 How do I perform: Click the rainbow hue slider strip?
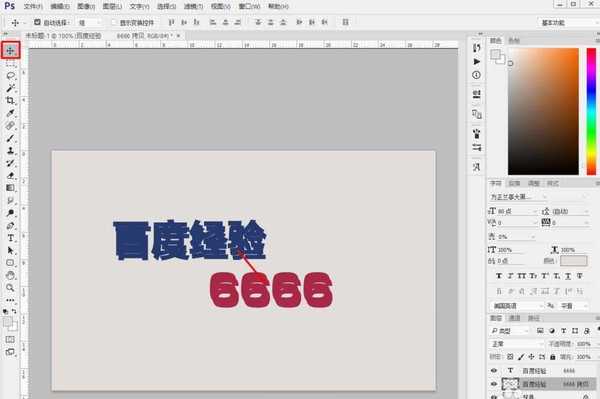591,111
